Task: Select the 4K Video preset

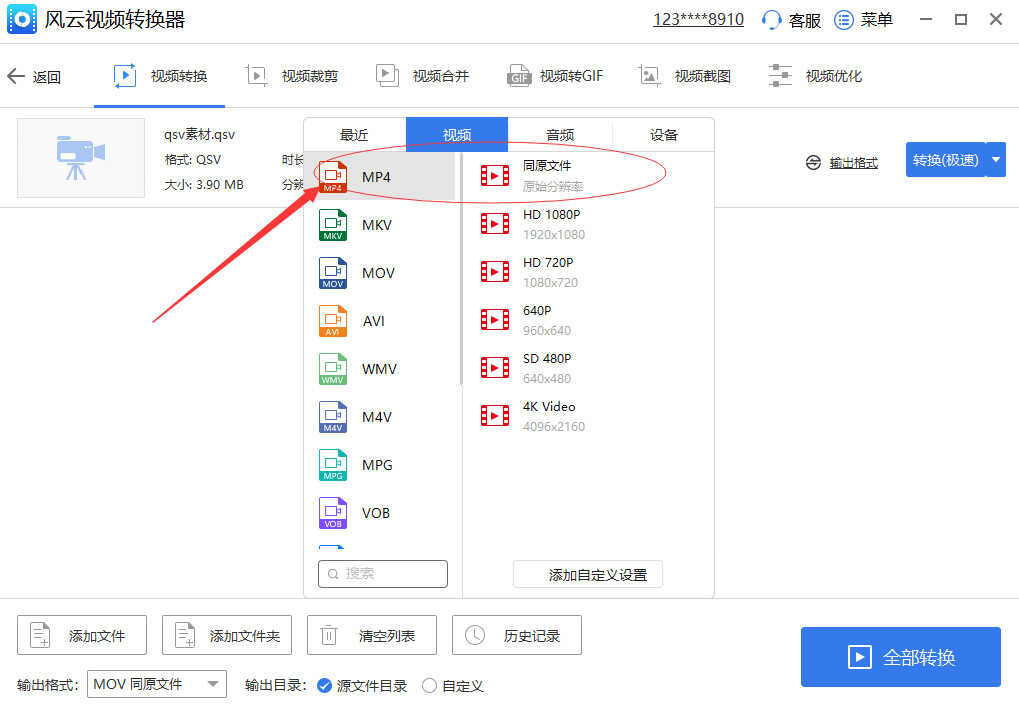Action: coord(588,416)
